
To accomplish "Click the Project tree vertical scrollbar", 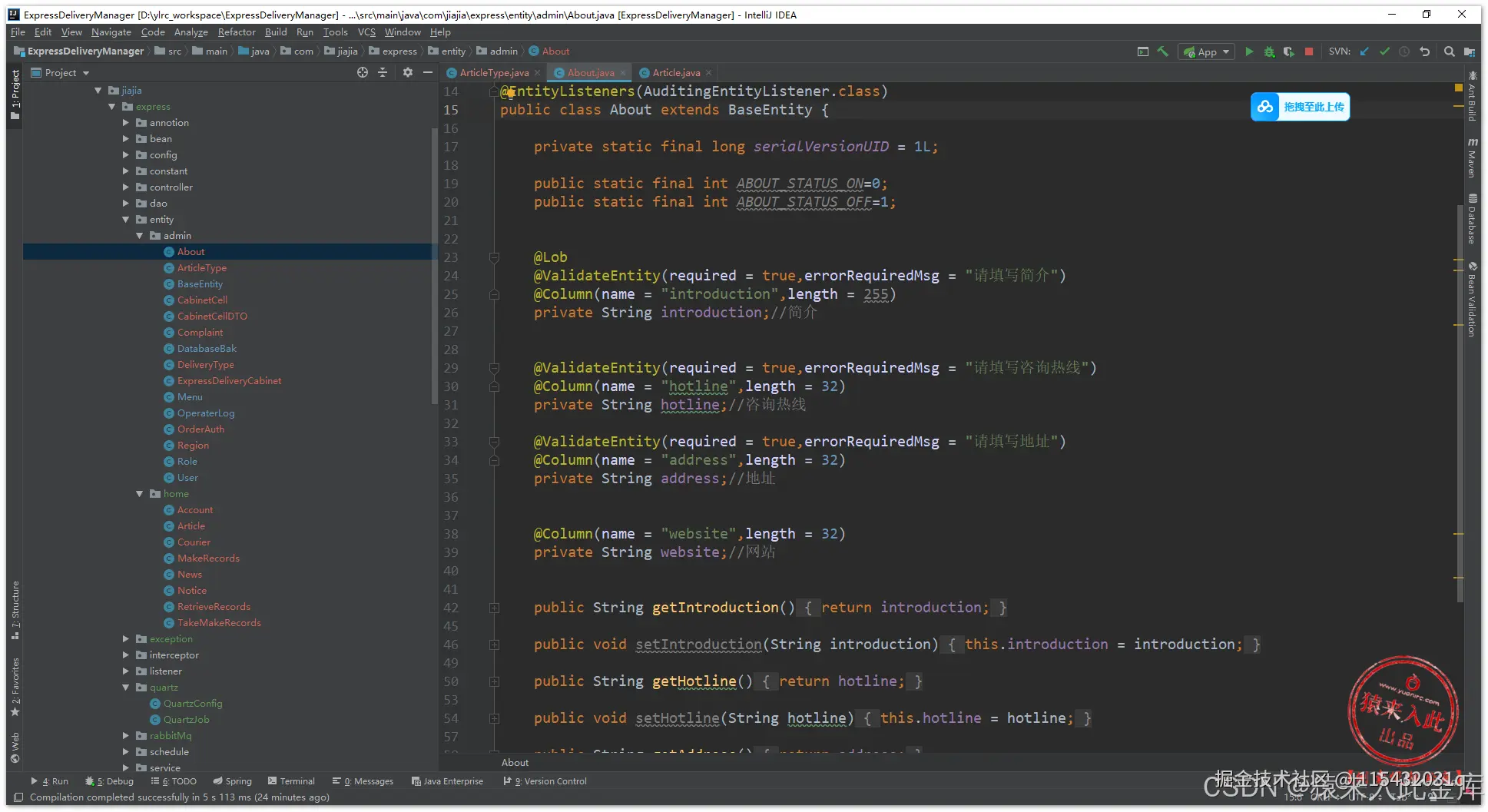I will (434, 269).
